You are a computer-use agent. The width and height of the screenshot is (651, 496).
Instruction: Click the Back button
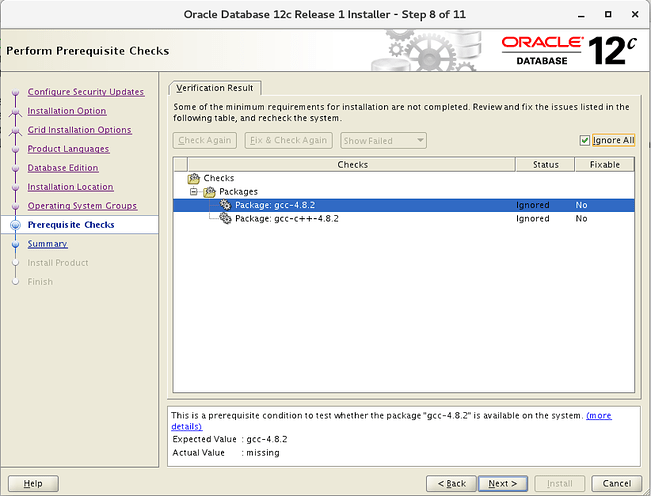tap(452, 484)
